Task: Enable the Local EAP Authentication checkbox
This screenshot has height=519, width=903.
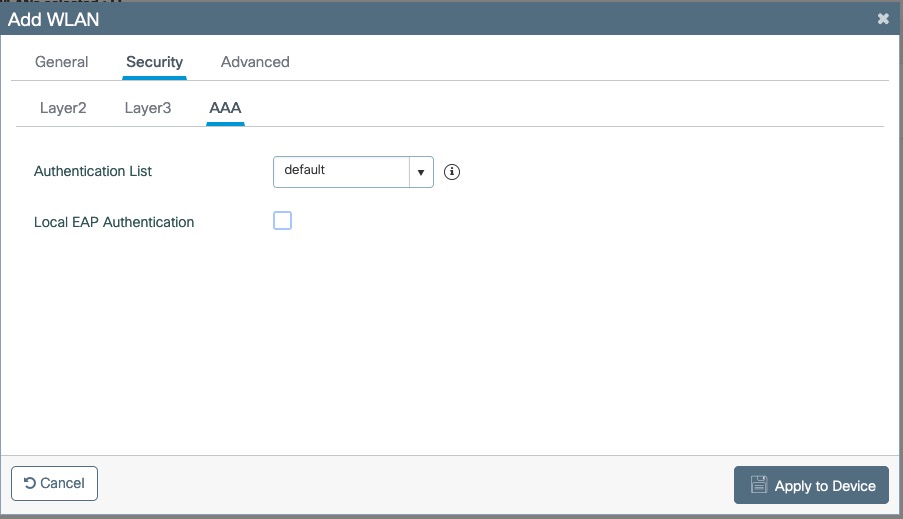Action: tap(282, 221)
